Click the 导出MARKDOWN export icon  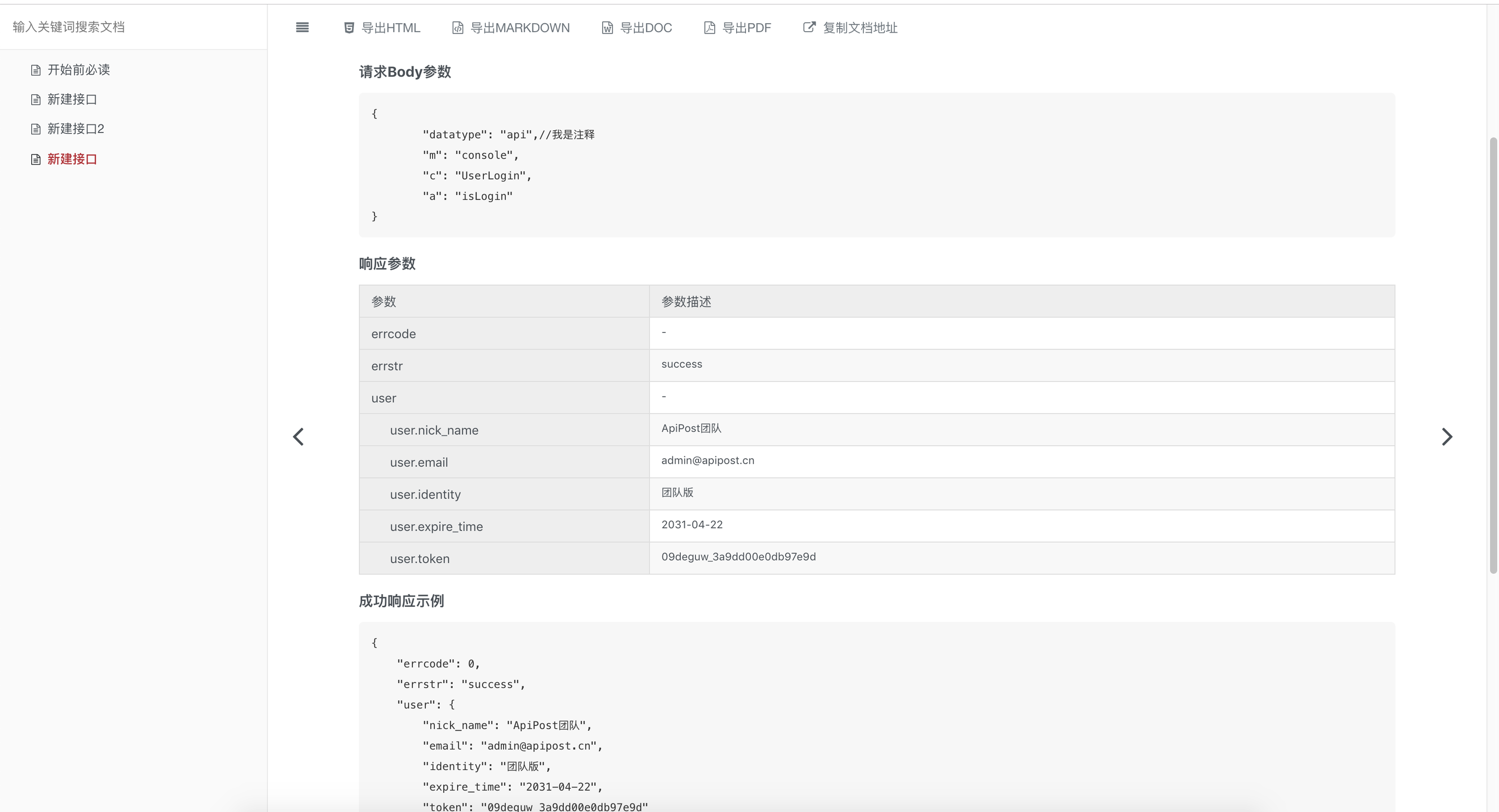(x=458, y=27)
